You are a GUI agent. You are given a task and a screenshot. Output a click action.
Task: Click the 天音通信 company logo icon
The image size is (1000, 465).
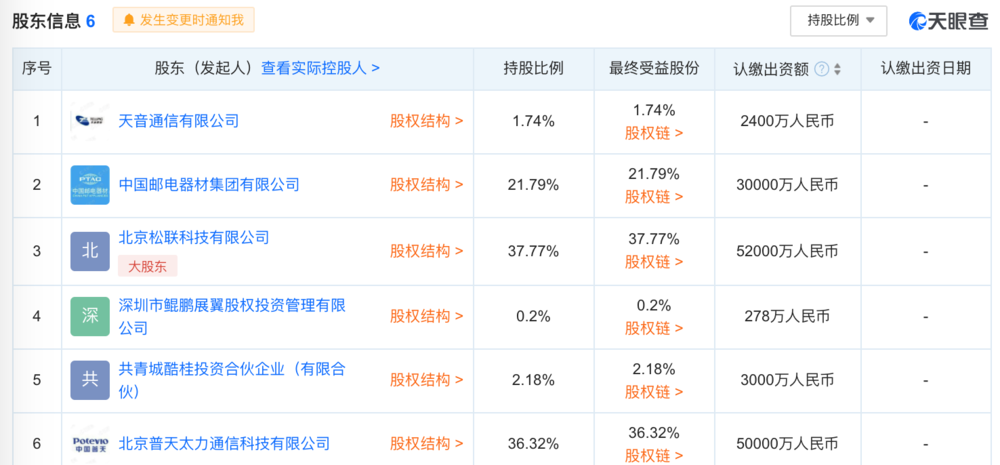(x=90, y=121)
